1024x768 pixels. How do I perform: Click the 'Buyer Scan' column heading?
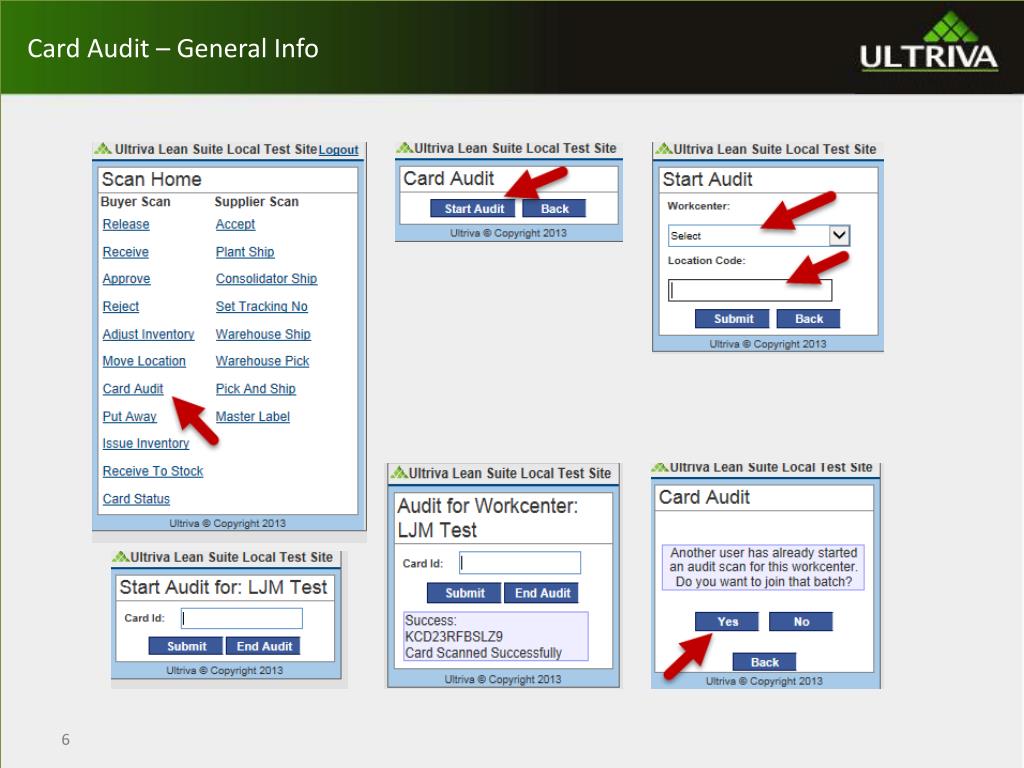(135, 202)
